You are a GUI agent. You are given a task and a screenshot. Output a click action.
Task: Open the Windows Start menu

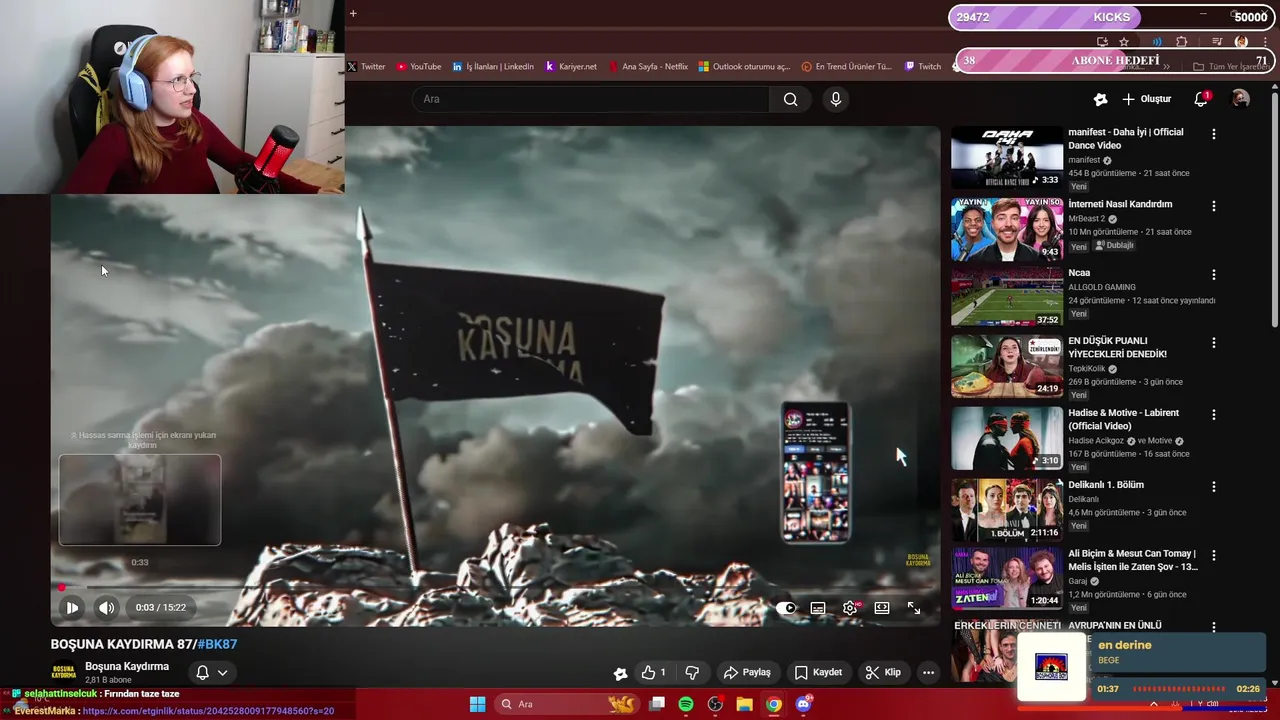point(477,704)
